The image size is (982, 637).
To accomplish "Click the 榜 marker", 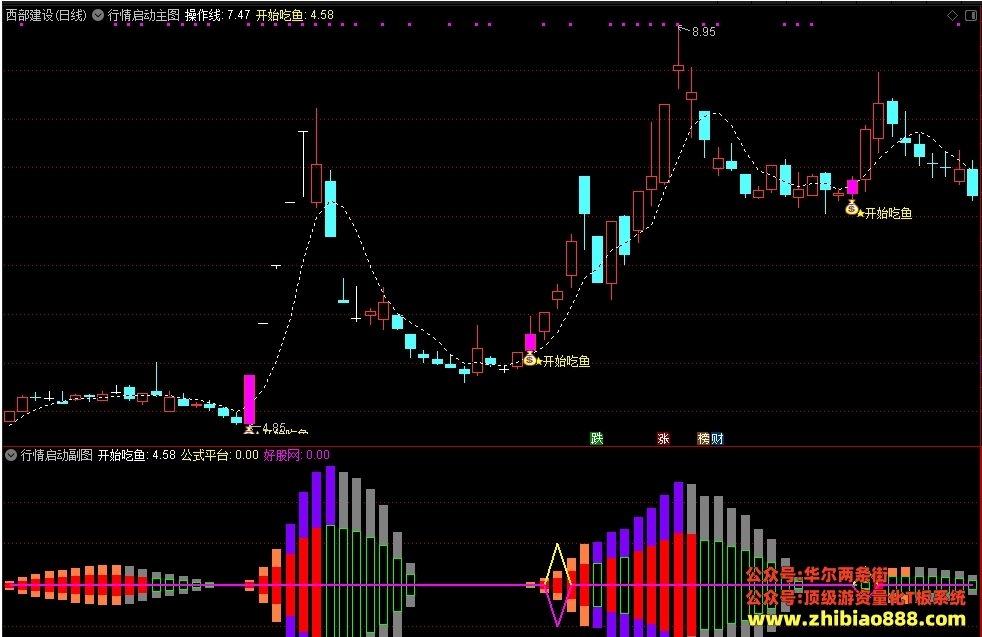I will 703,438.
